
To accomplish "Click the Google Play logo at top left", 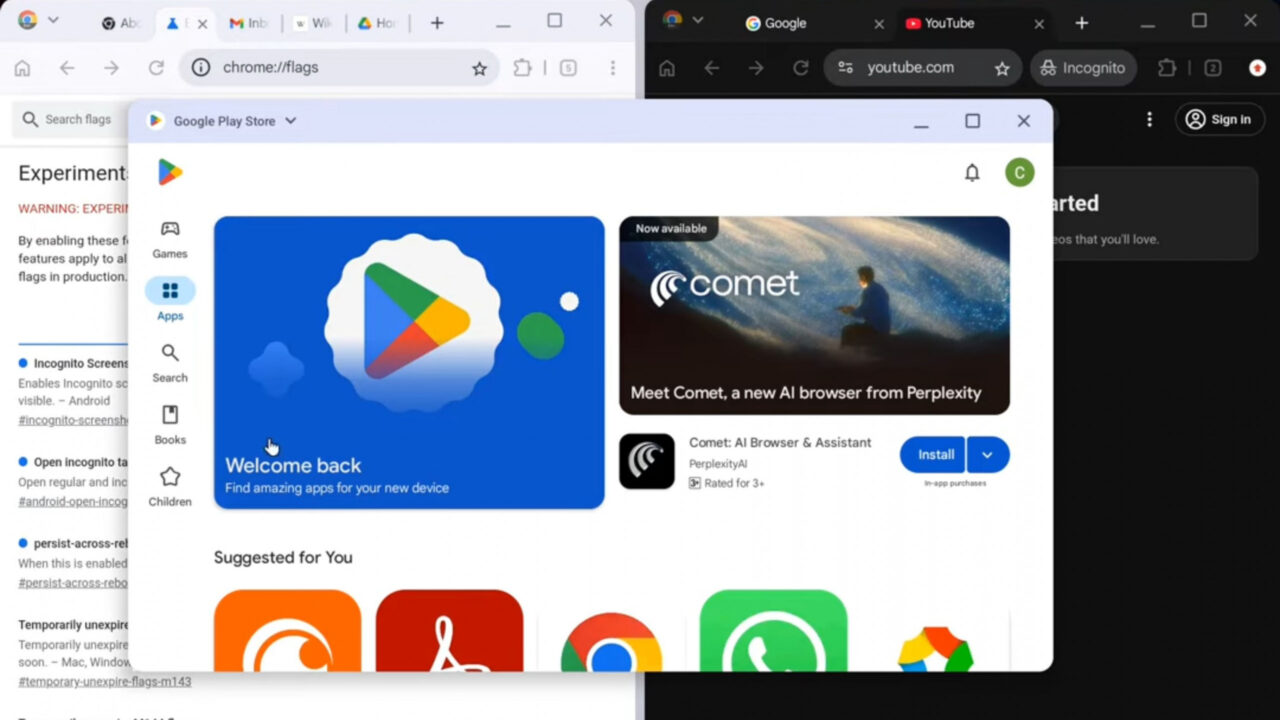I will click(x=170, y=172).
